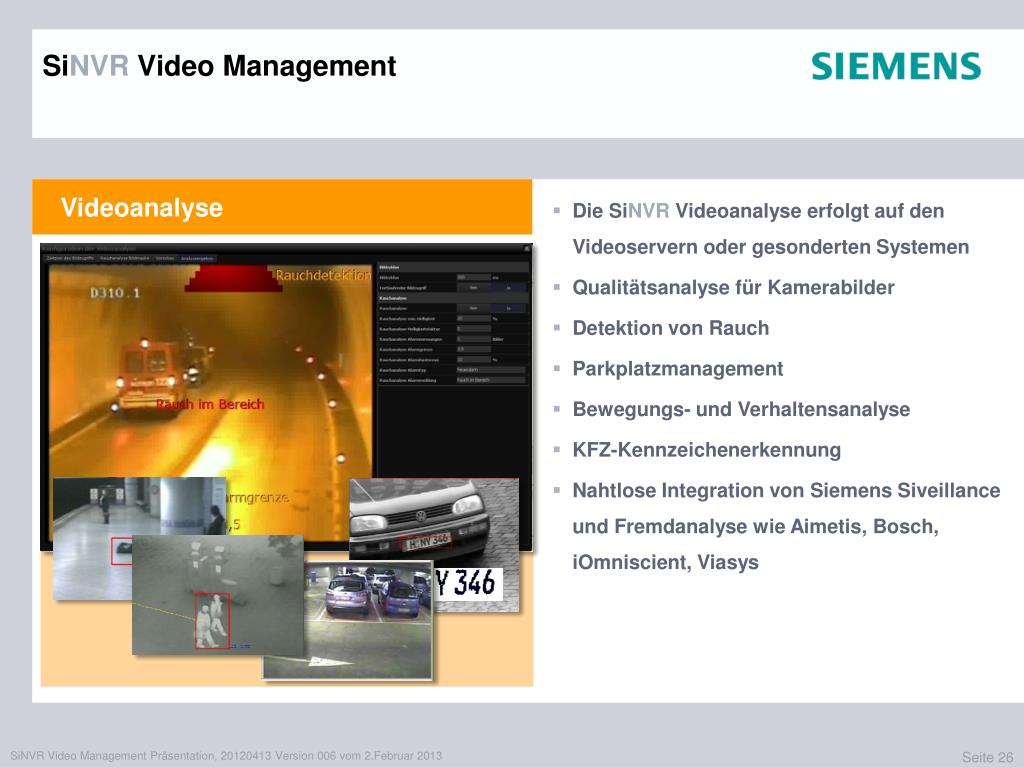The width and height of the screenshot is (1024, 768).
Task: Close the embedded video analysis configuration window
Action: tap(526, 249)
